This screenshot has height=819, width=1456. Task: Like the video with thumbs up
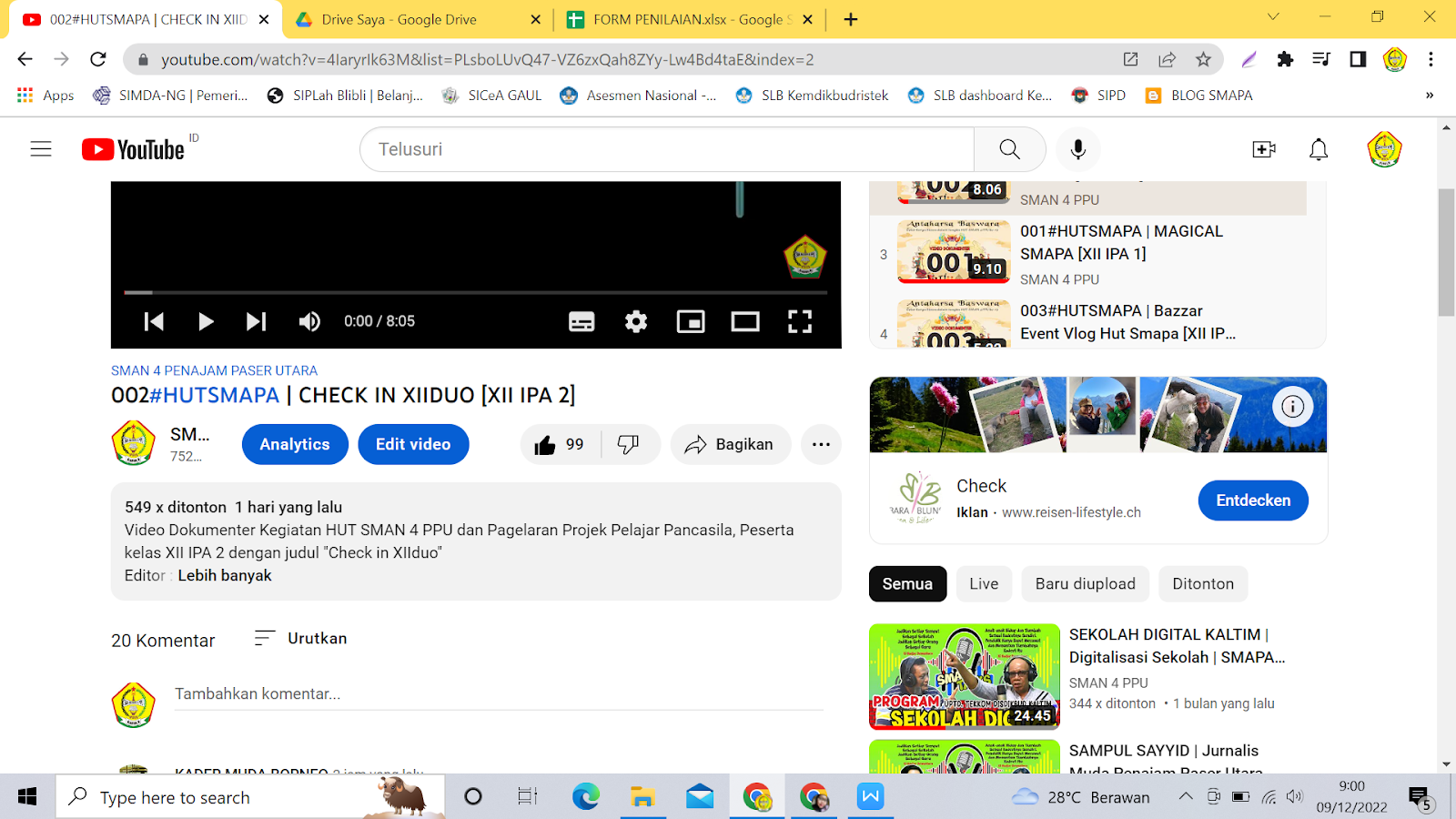click(560, 444)
